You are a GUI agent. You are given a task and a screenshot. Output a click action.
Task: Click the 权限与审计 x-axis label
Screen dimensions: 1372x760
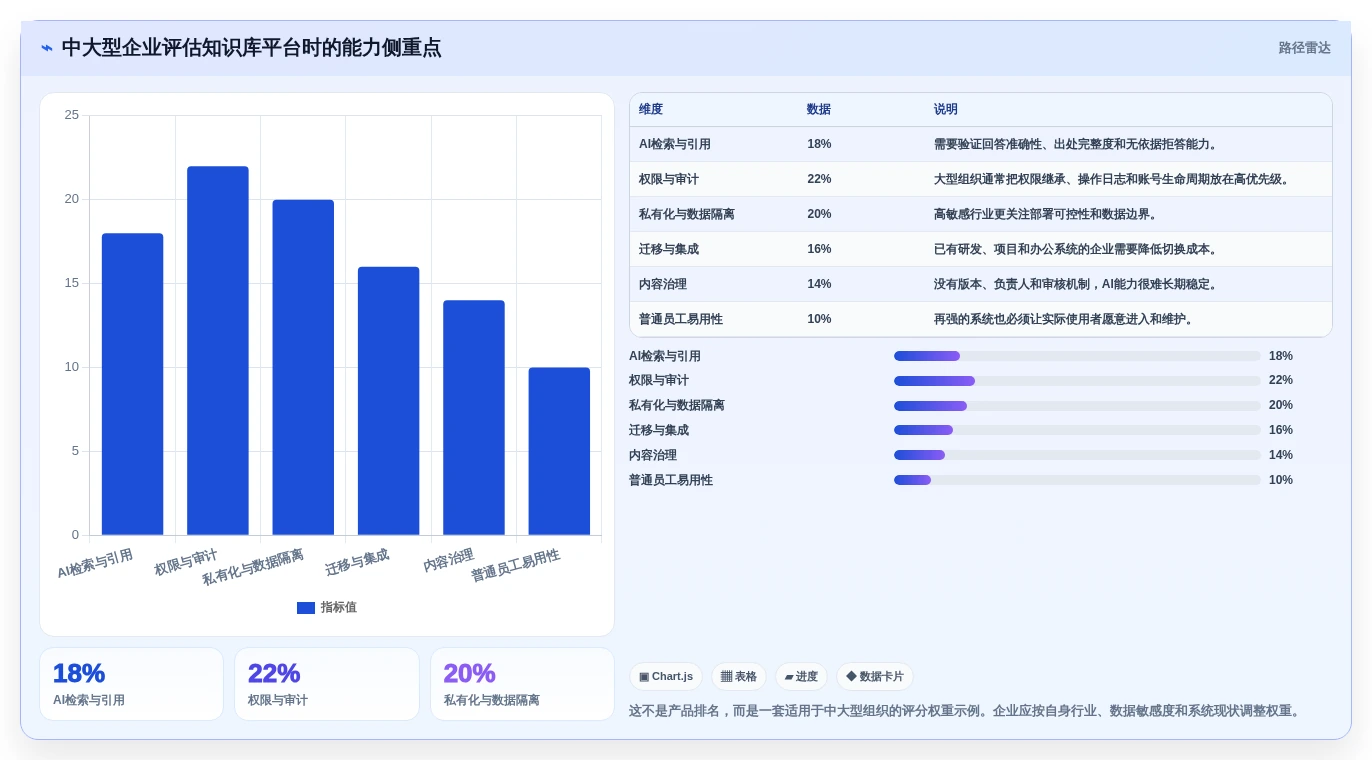click(x=186, y=563)
